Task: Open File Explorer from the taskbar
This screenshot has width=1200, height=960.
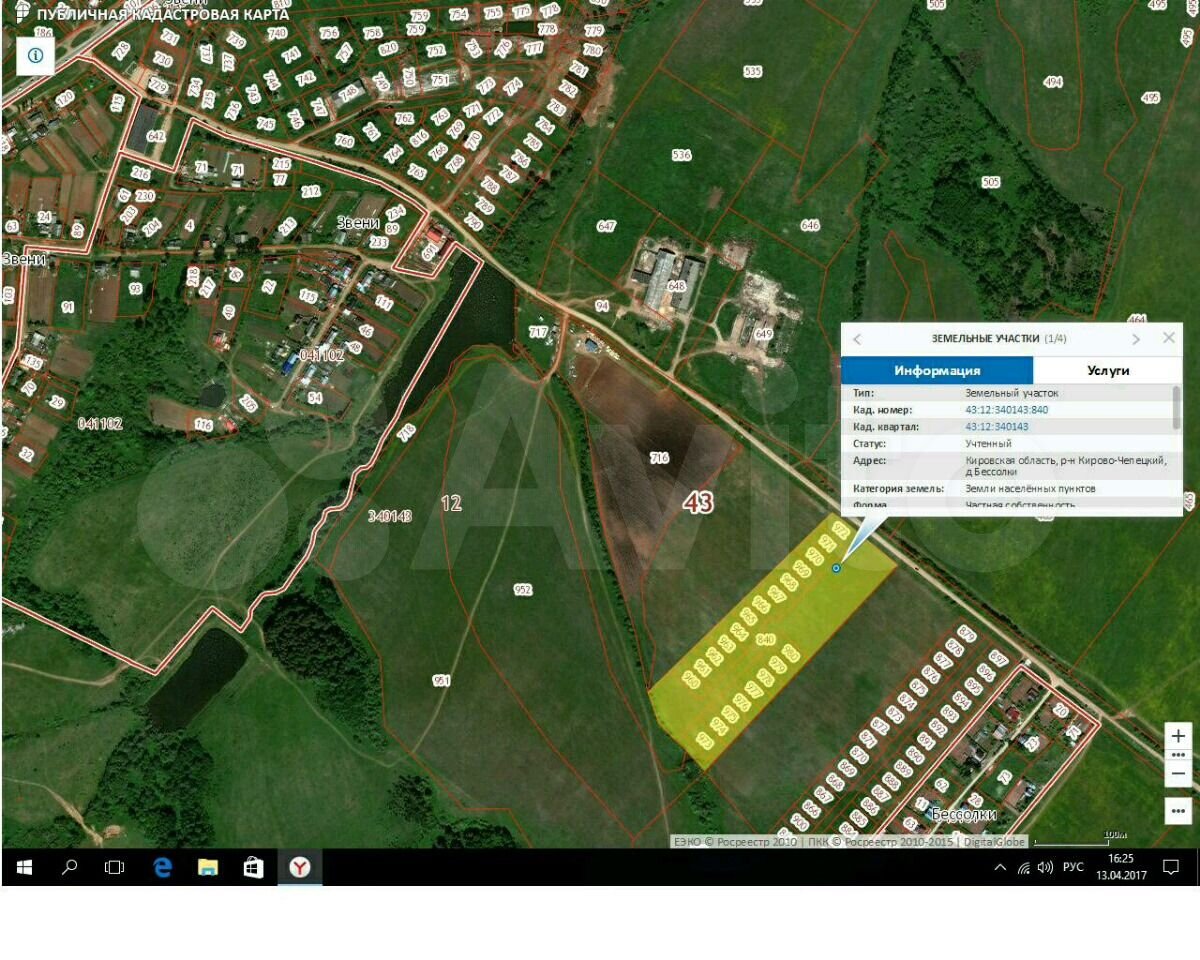Action: click(x=208, y=867)
